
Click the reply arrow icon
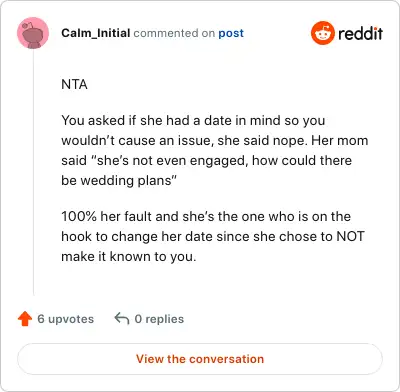[122, 319]
